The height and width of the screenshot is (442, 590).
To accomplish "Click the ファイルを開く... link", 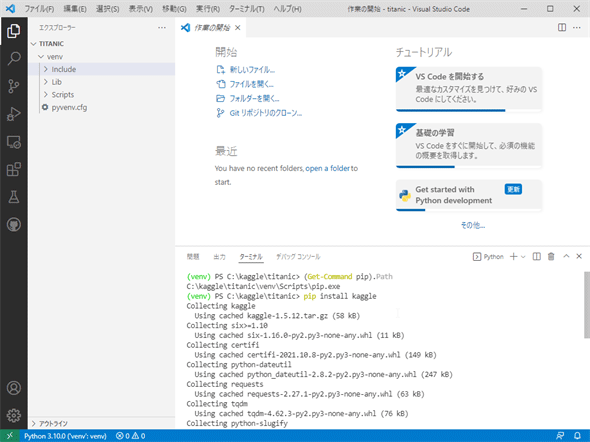I will pyautogui.click(x=251, y=84).
